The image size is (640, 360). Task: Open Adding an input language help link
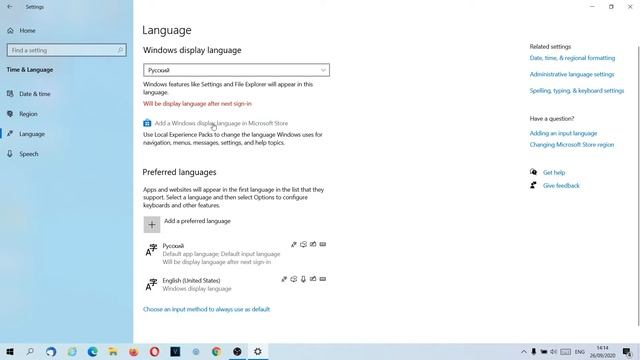pos(563,133)
